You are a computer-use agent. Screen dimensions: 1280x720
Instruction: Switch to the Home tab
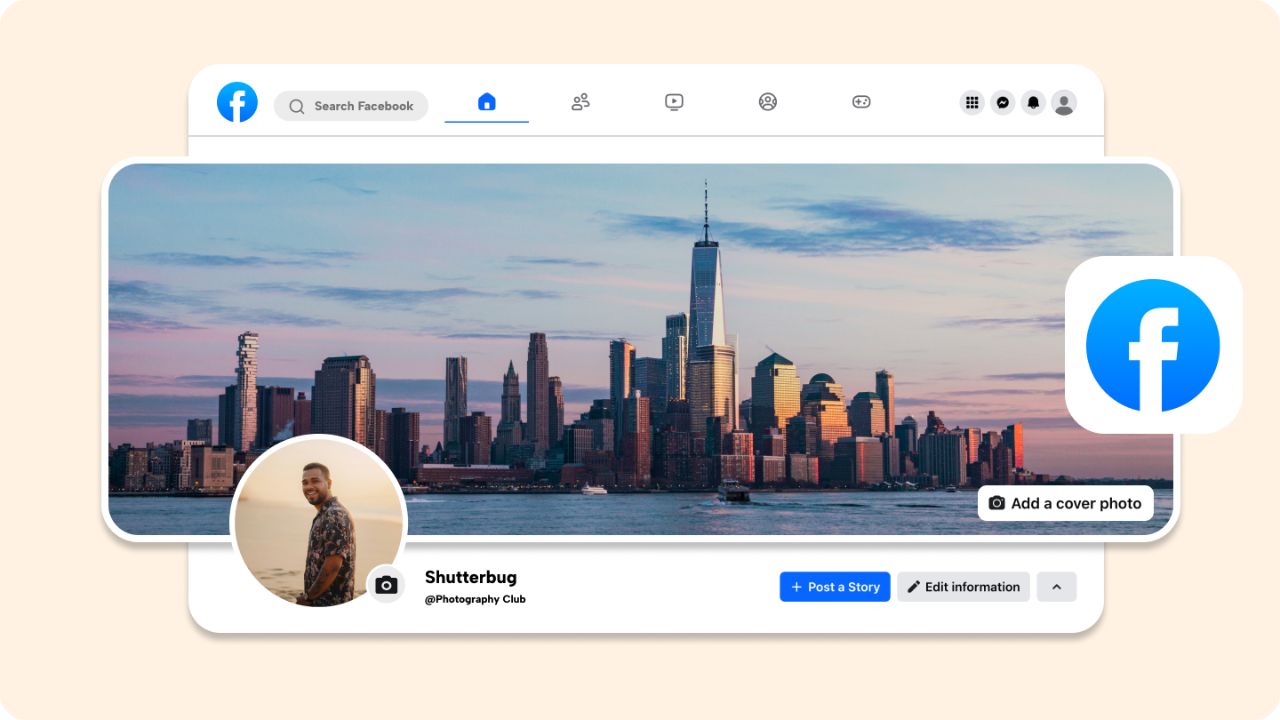click(487, 101)
